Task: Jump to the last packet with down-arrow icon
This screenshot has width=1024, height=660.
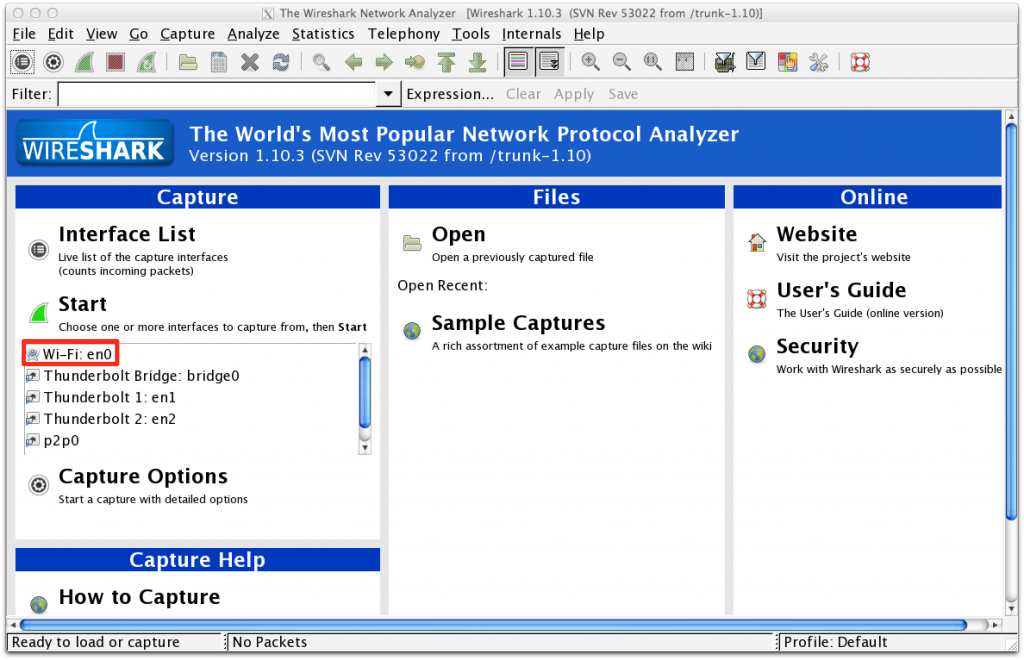Action: (478, 61)
